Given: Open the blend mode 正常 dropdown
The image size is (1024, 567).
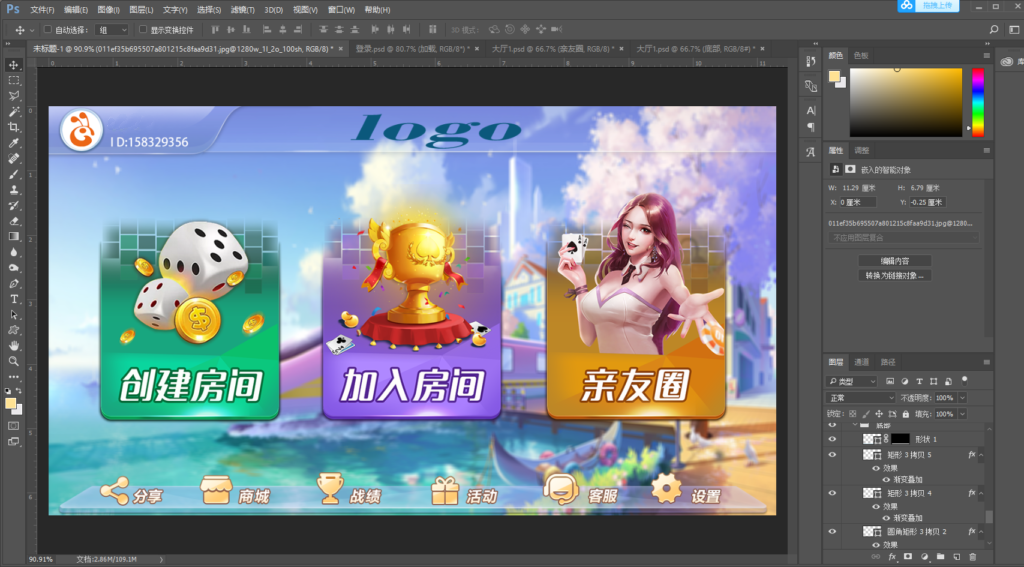Looking at the screenshot, I should (x=861, y=397).
